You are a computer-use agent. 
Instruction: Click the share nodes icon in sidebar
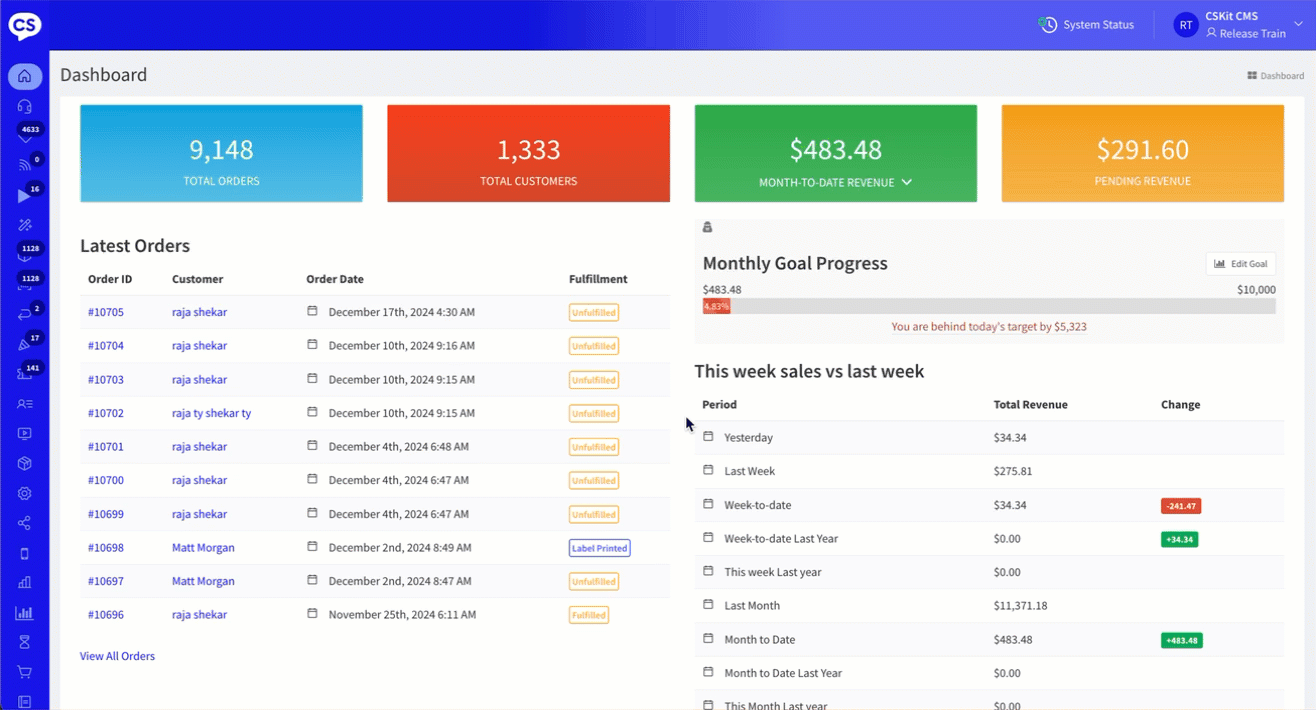tap(24, 523)
